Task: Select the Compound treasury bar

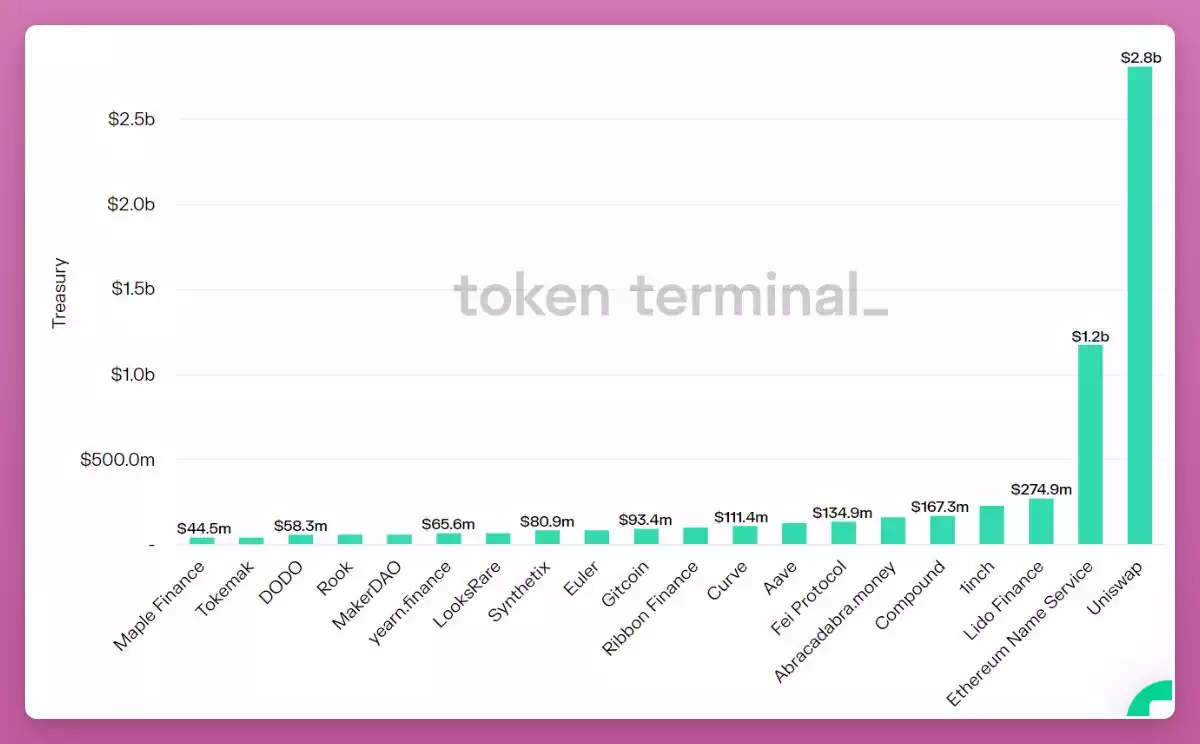Action: point(942,530)
